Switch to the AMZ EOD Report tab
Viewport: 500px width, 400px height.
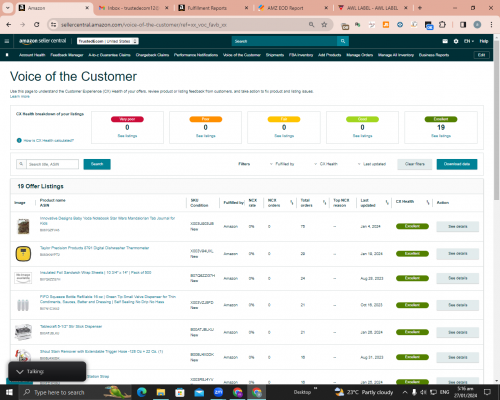293,8
